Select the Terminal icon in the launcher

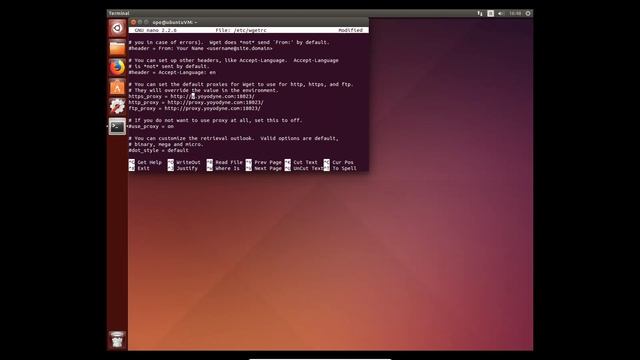point(117,127)
